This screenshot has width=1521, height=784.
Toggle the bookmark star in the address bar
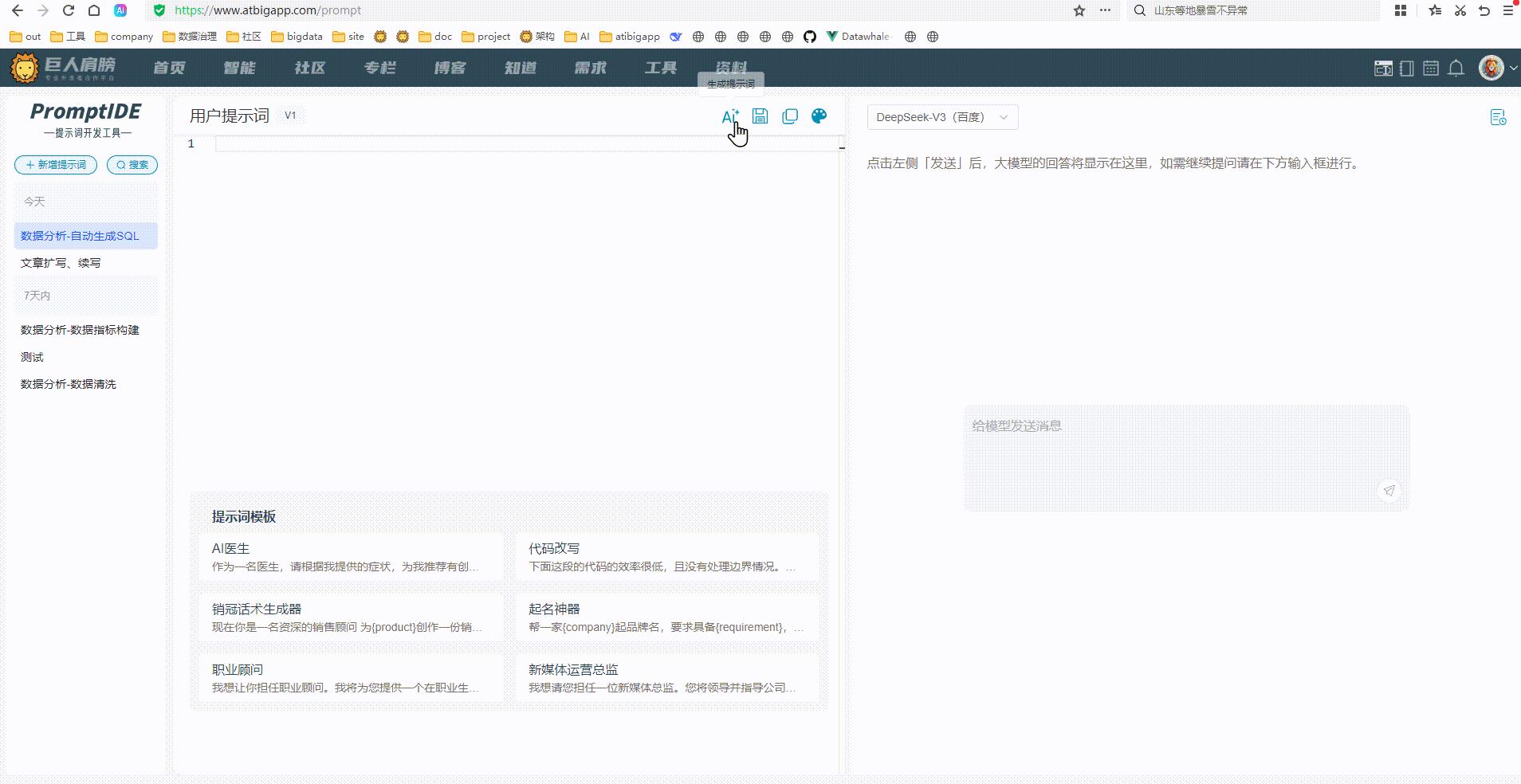click(x=1078, y=10)
